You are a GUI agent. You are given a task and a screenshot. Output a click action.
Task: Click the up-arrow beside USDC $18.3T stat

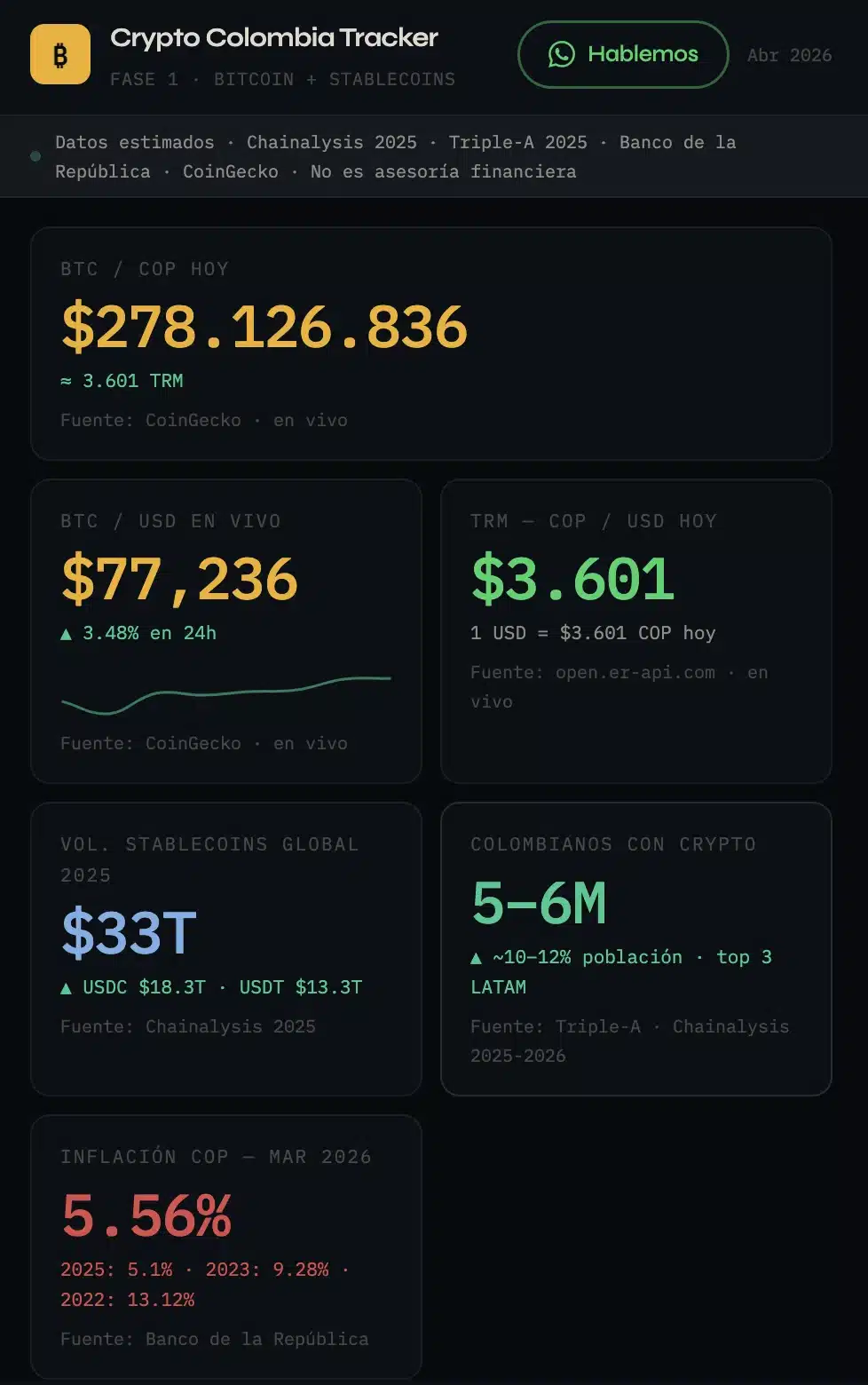coord(66,986)
